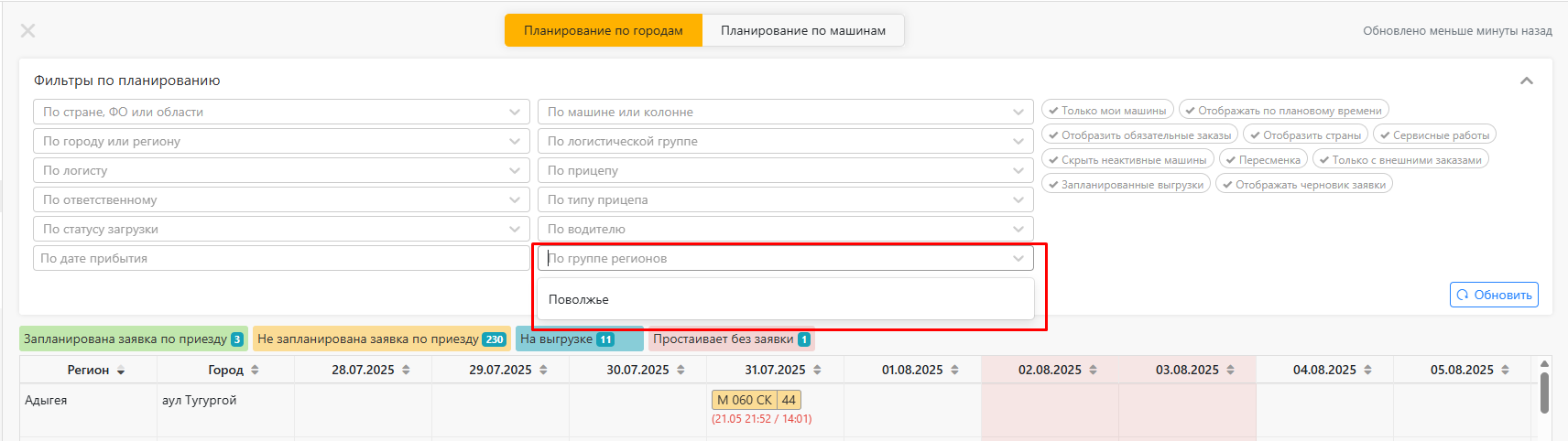Switch to 'Планирование по машинам' tab
1568x441 pixels.
pos(802,30)
